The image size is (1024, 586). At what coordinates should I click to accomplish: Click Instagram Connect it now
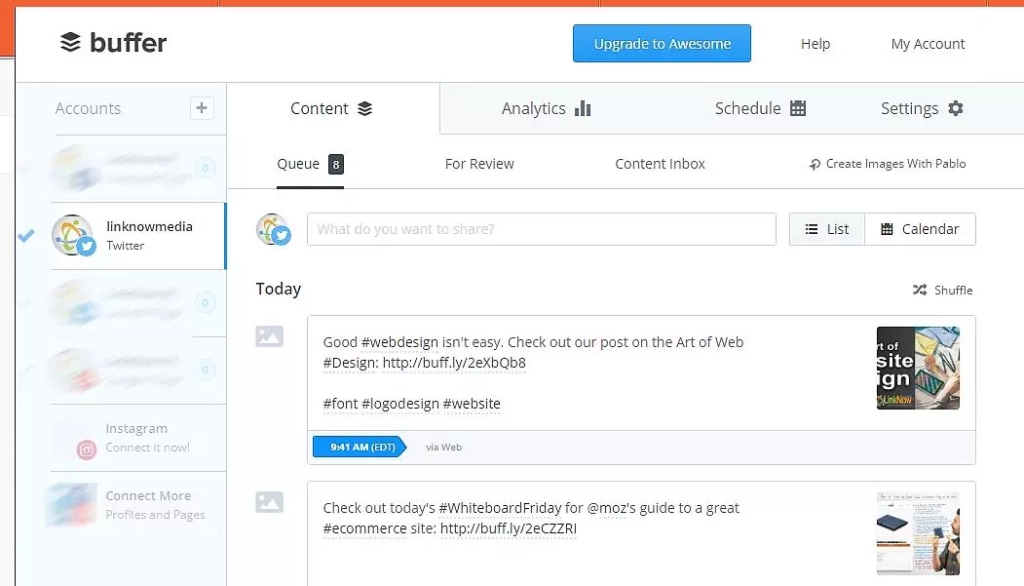[x=138, y=438]
